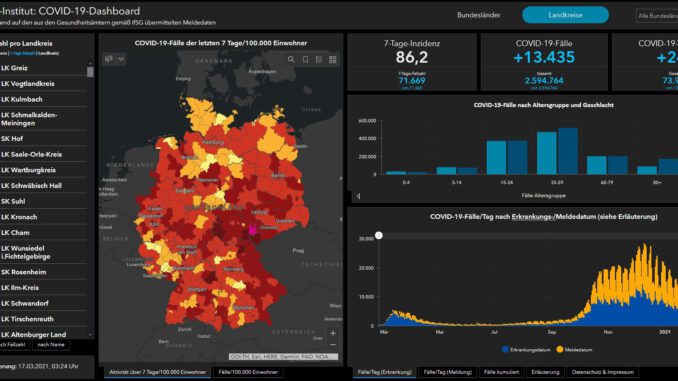Switch to Fälle/Tag (Erkrankung) tab

(384, 372)
